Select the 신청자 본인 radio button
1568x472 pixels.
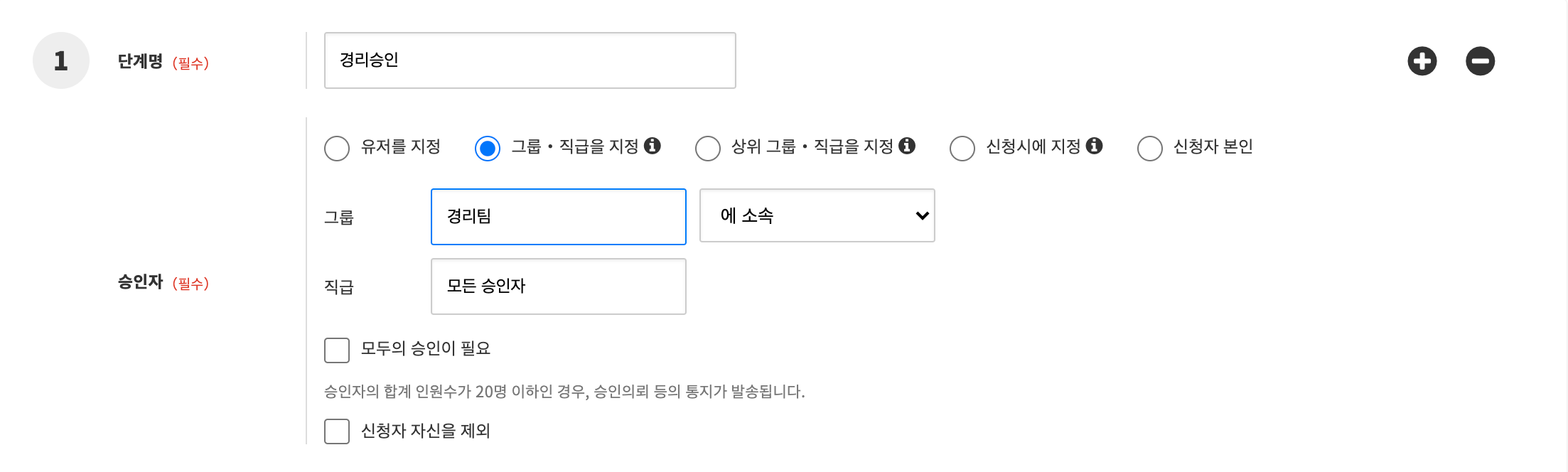(x=1150, y=149)
